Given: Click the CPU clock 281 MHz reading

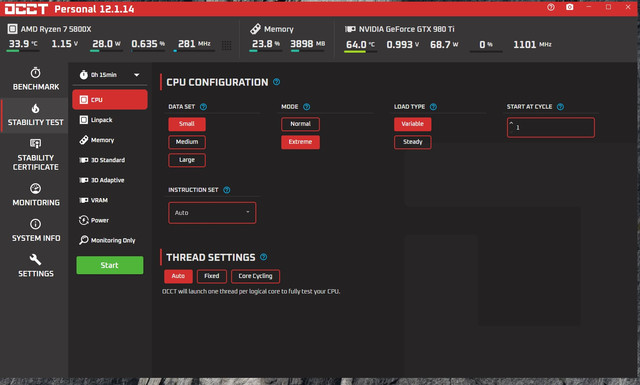Looking at the screenshot, I should [194, 44].
